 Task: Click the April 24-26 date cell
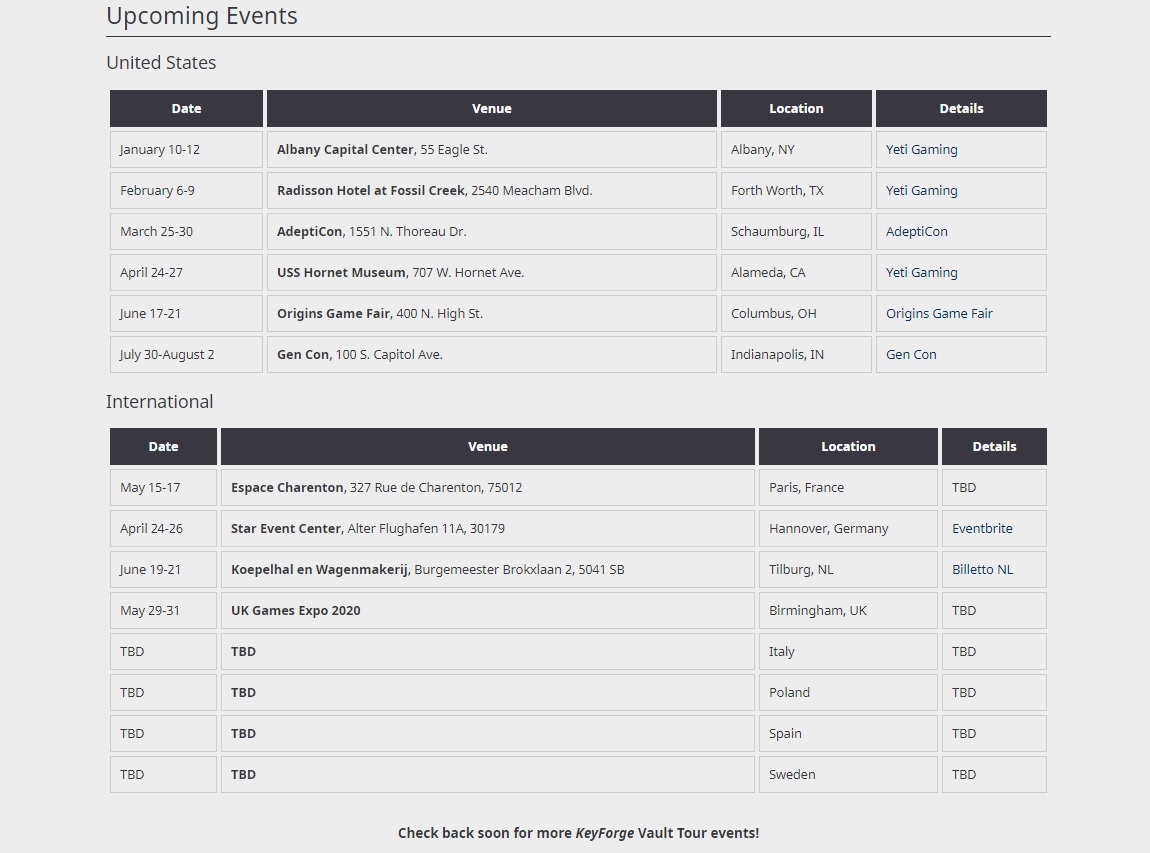point(164,529)
